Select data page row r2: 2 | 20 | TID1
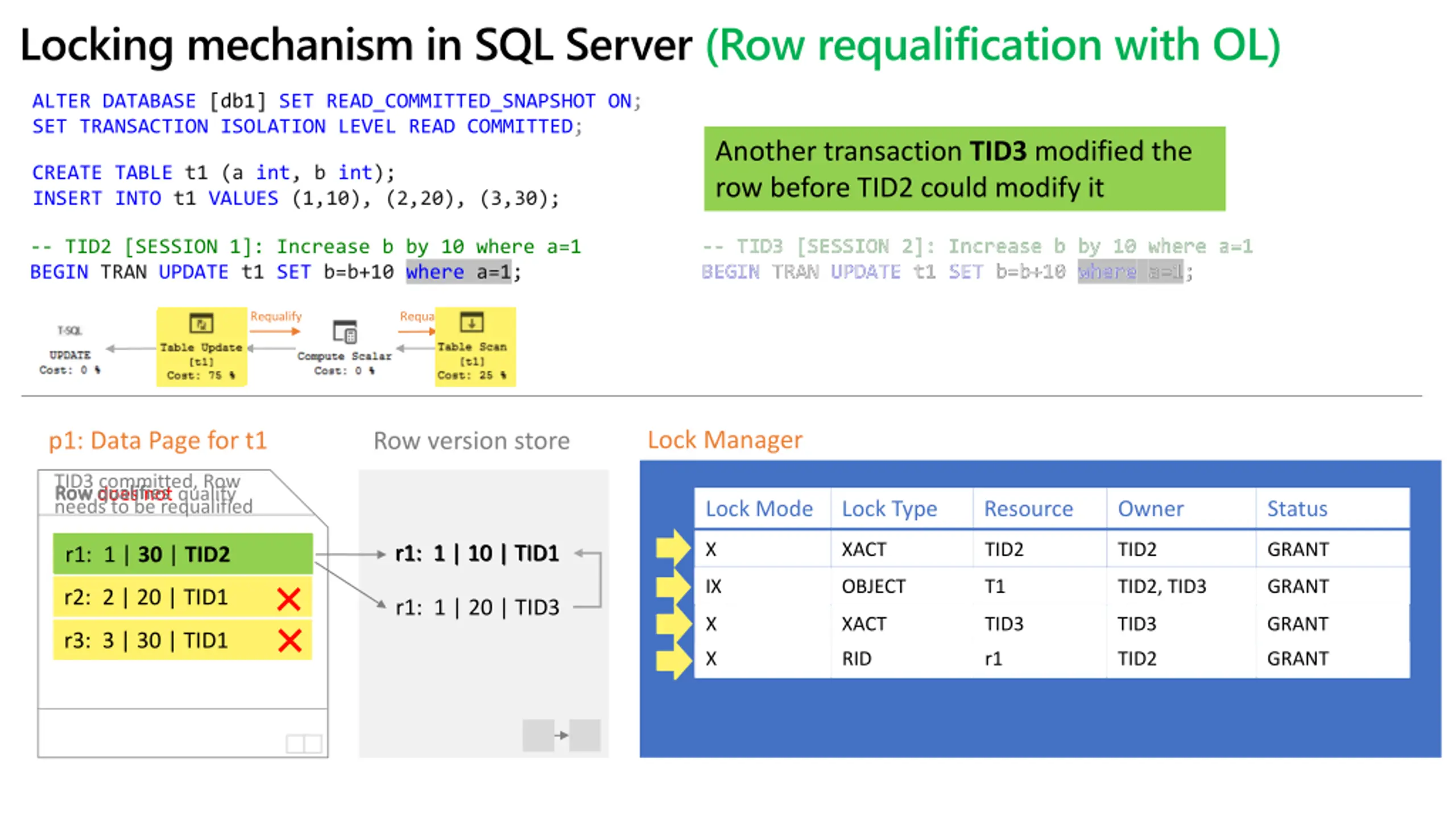This screenshot has height=819, width=1456. point(183,597)
